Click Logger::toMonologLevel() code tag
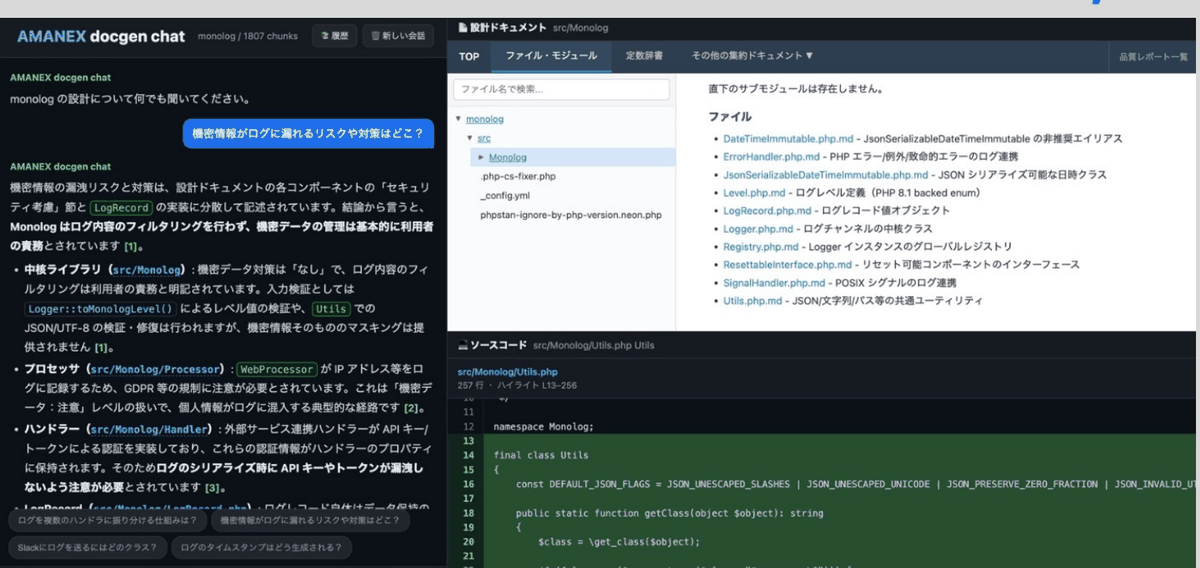Image resolution: width=1200 pixels, height=568 pixels. [x=101, y=309]
